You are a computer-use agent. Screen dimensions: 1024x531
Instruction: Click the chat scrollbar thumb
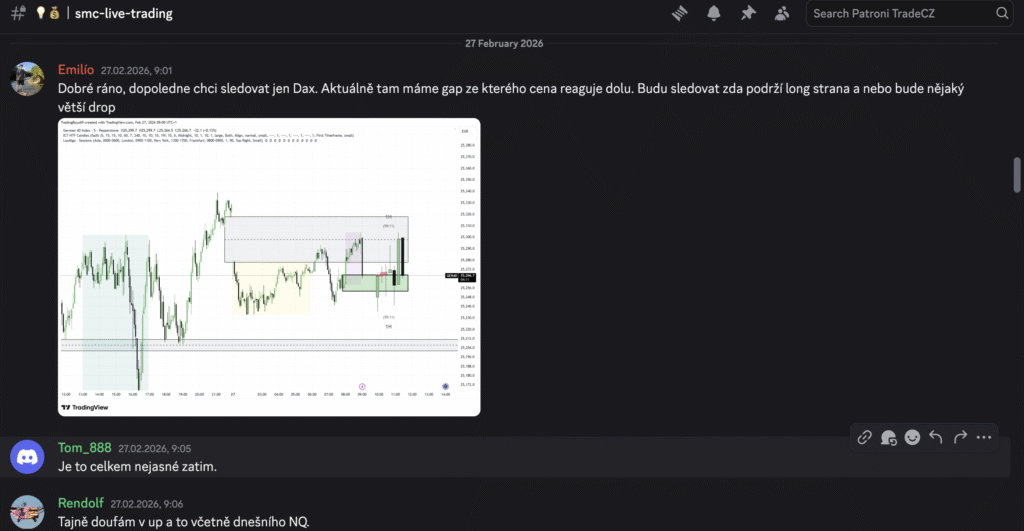click(1018, 173)
